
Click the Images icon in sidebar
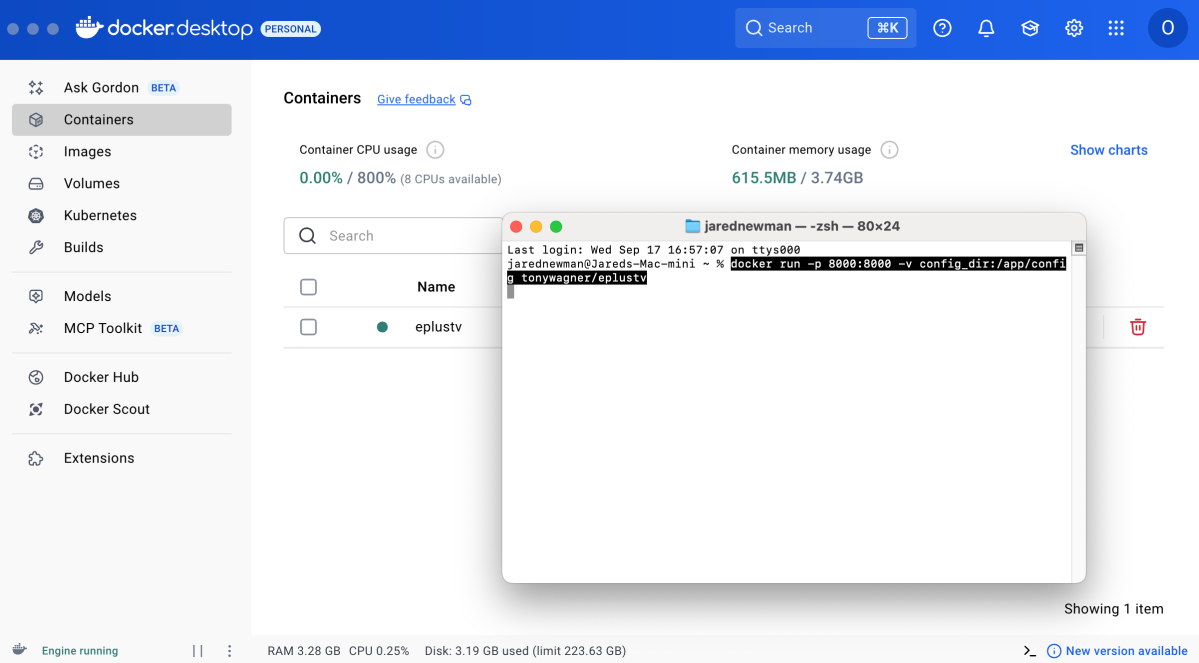tap(36, 151)
